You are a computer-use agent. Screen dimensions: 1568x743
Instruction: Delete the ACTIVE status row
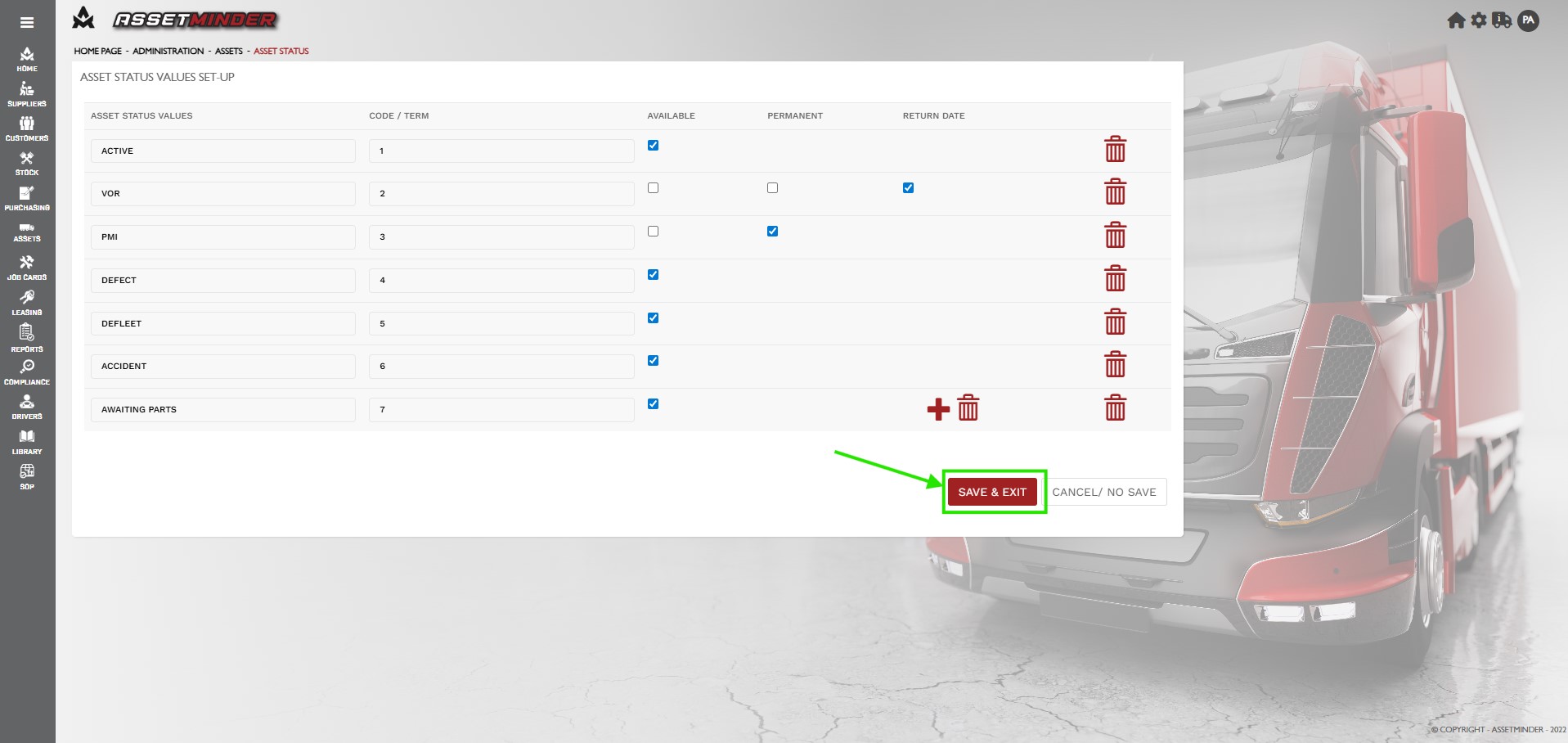pyautogui.click(x=1115, y=150)
